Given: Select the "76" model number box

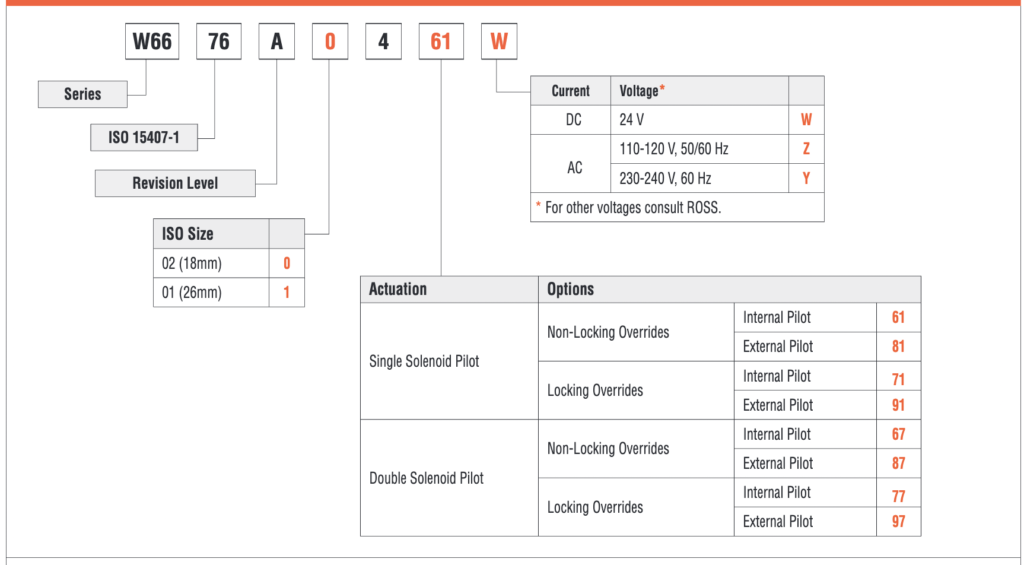Looking at the screenshot, I should click(218, 41).
